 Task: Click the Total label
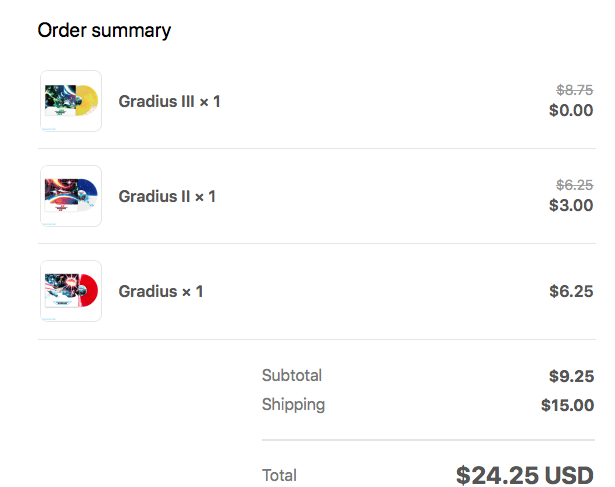point(279,475)
